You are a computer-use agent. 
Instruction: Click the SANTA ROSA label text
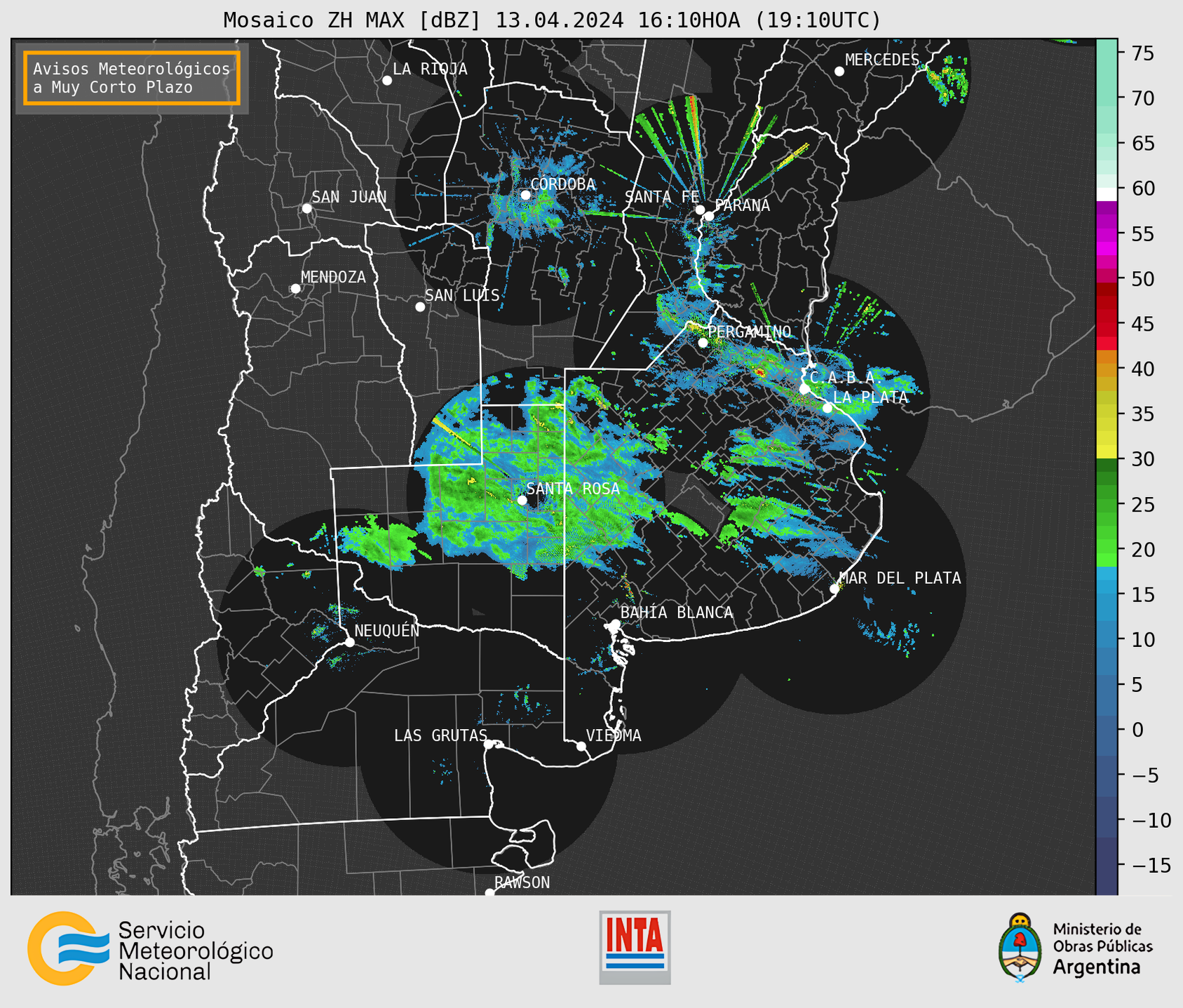click(573, 489)
